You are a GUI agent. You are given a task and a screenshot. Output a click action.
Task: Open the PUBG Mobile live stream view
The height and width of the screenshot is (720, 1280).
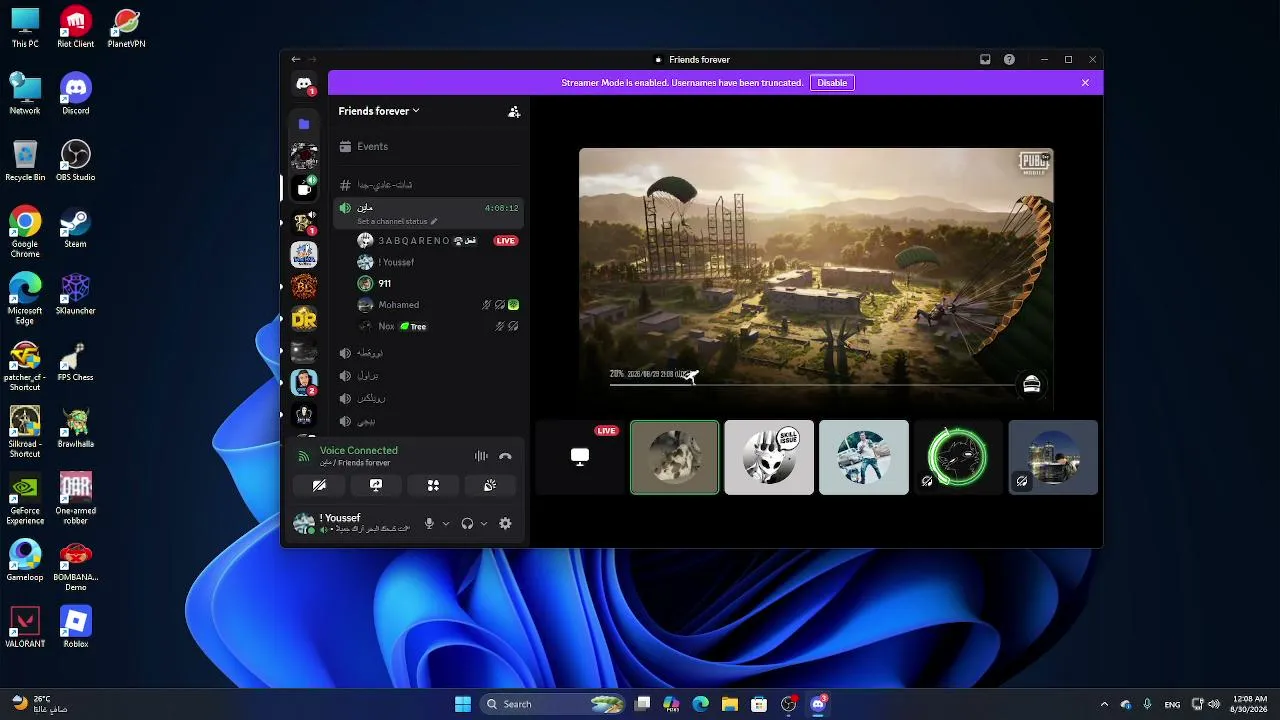[816, 280]
